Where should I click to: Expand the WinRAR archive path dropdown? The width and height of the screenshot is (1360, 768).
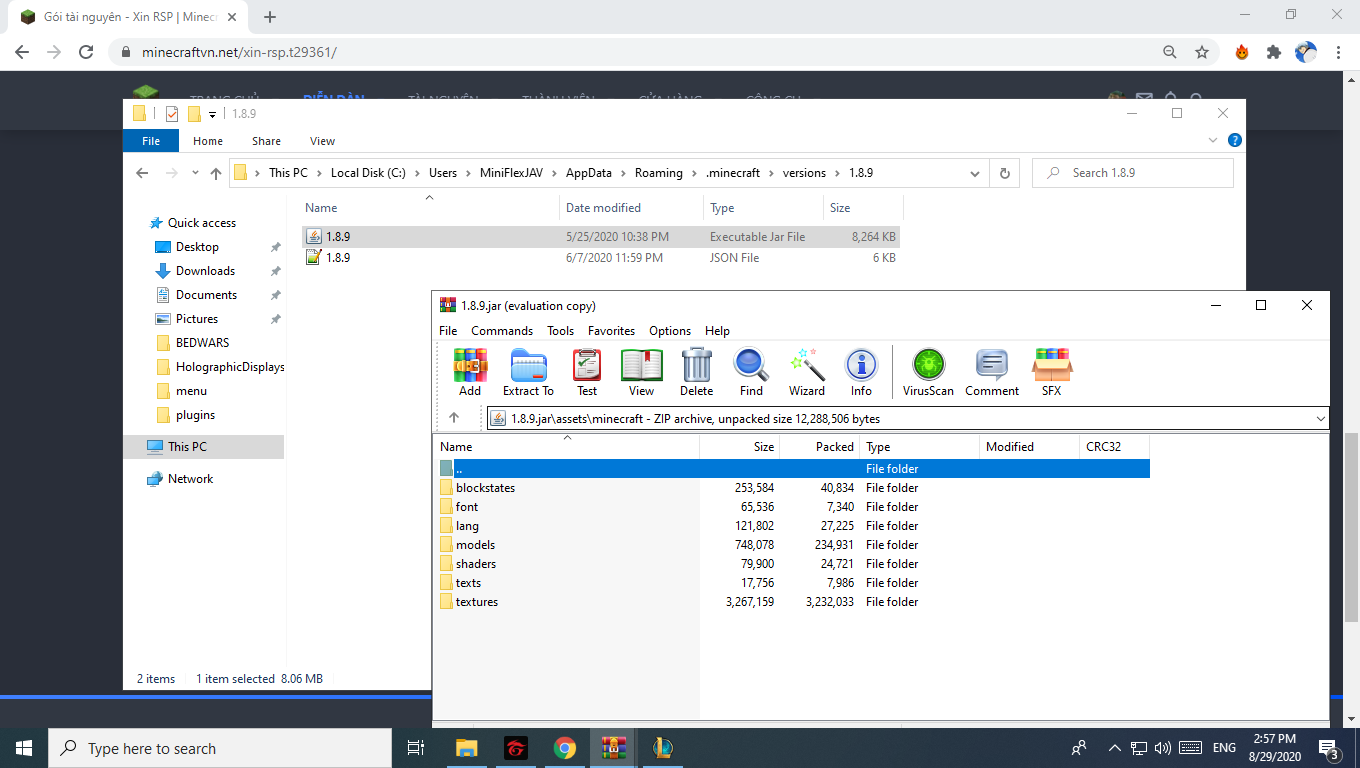click(1320, 419)
